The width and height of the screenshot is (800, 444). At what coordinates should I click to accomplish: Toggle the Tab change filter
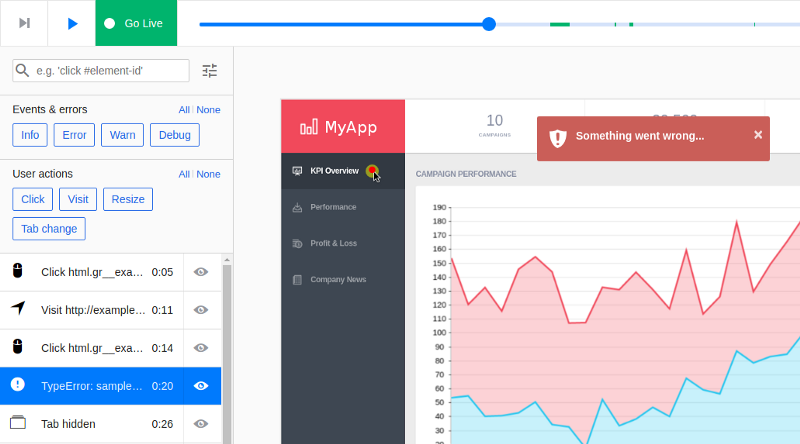click(49, 229)
